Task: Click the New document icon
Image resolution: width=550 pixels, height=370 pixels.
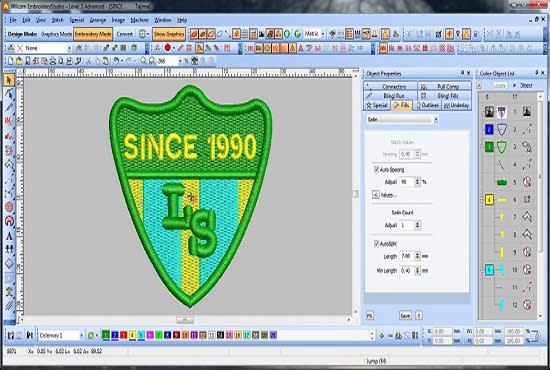Action: point(11,61)
